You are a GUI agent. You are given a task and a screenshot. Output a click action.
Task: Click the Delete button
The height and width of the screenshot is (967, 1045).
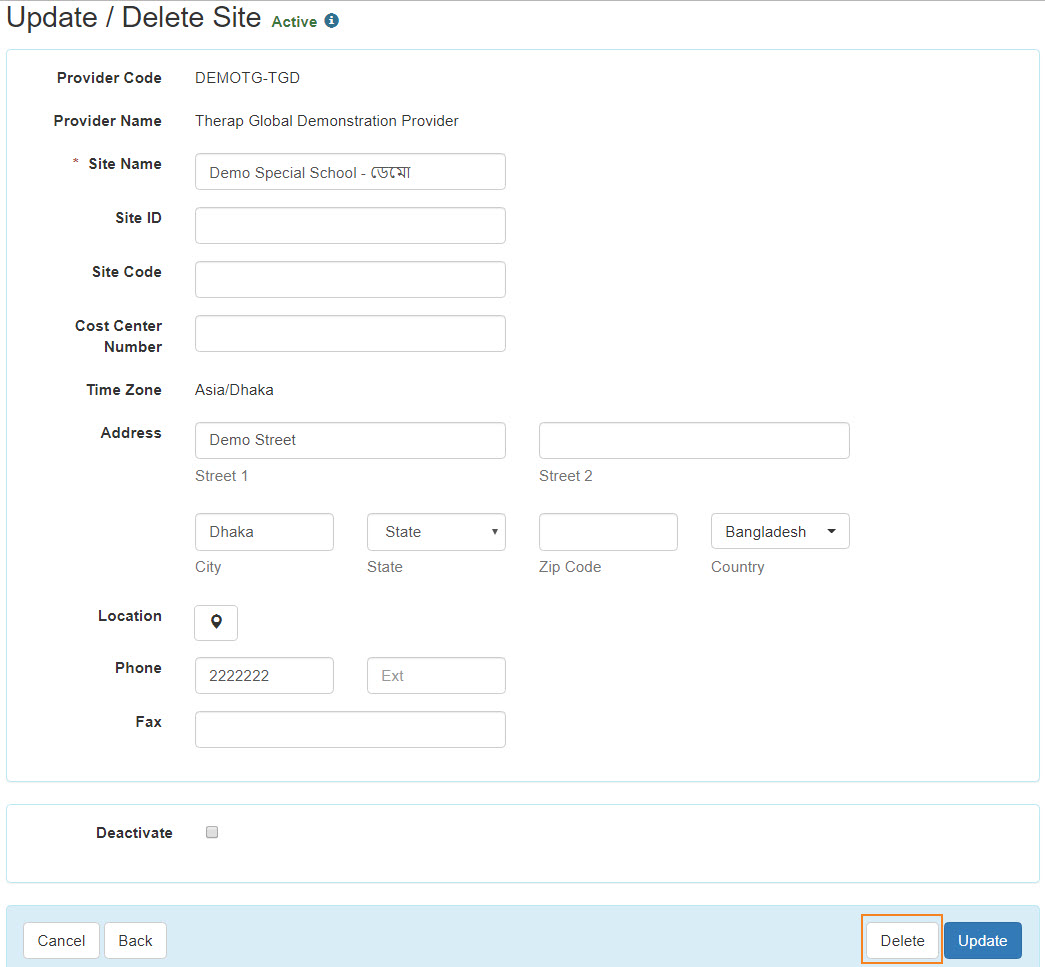(x=902, y=940)
